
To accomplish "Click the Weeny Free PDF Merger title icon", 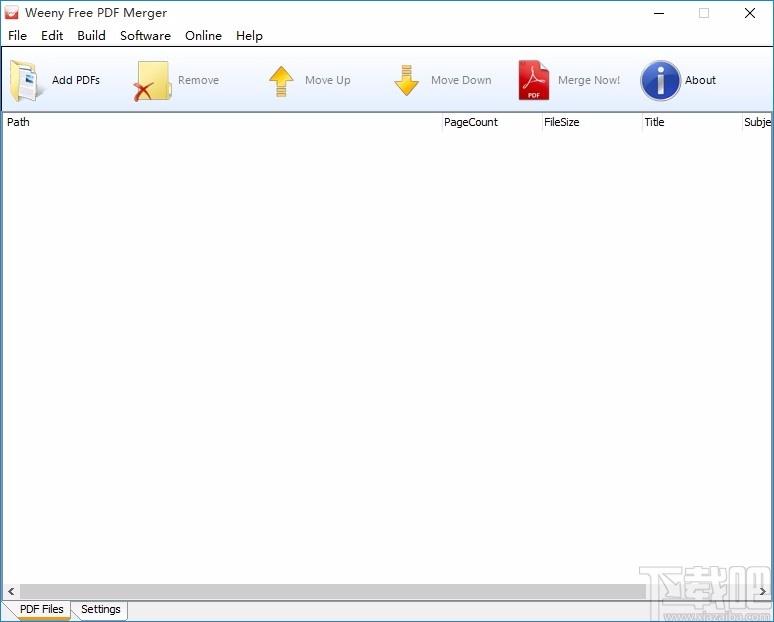I will (11, 13).
